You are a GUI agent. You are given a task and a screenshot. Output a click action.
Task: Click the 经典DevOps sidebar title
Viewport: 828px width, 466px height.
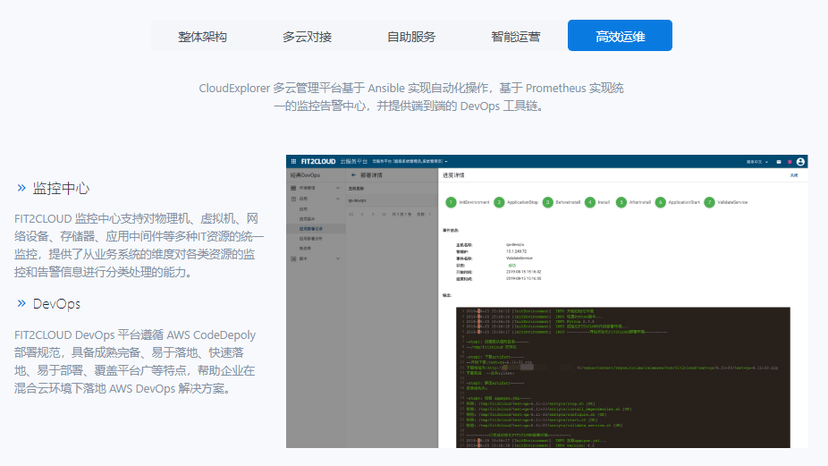(x=305, y=175)
